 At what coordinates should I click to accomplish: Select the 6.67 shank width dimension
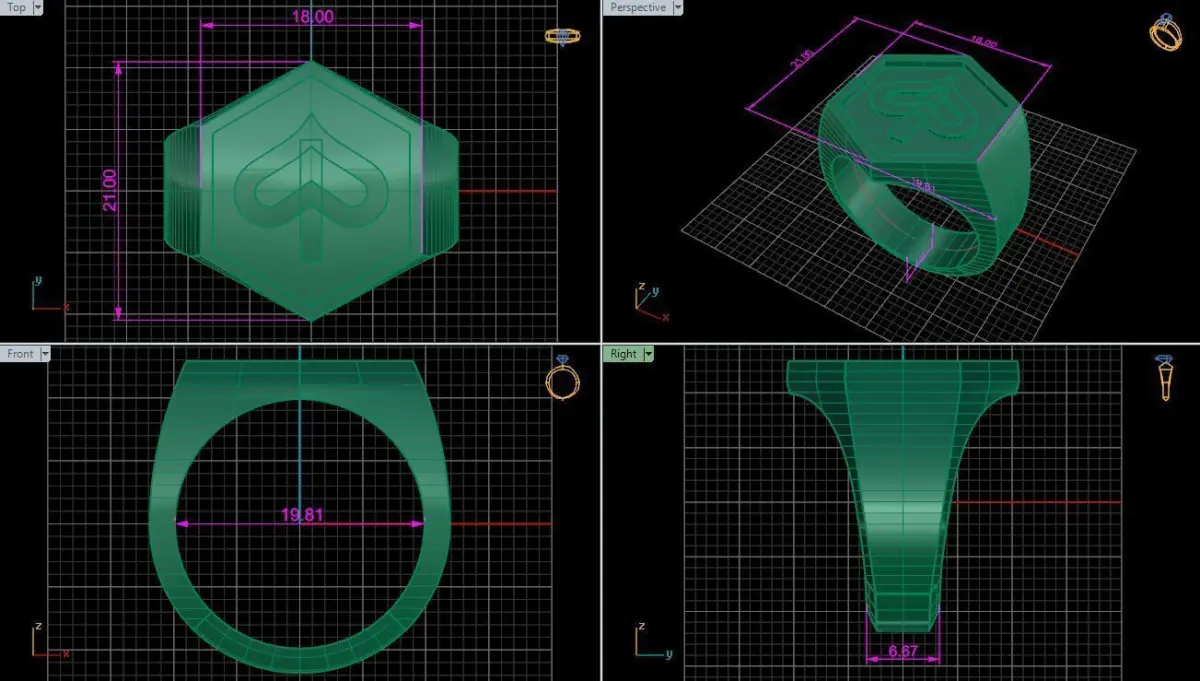pyautogui.click(x=903, y=651)
